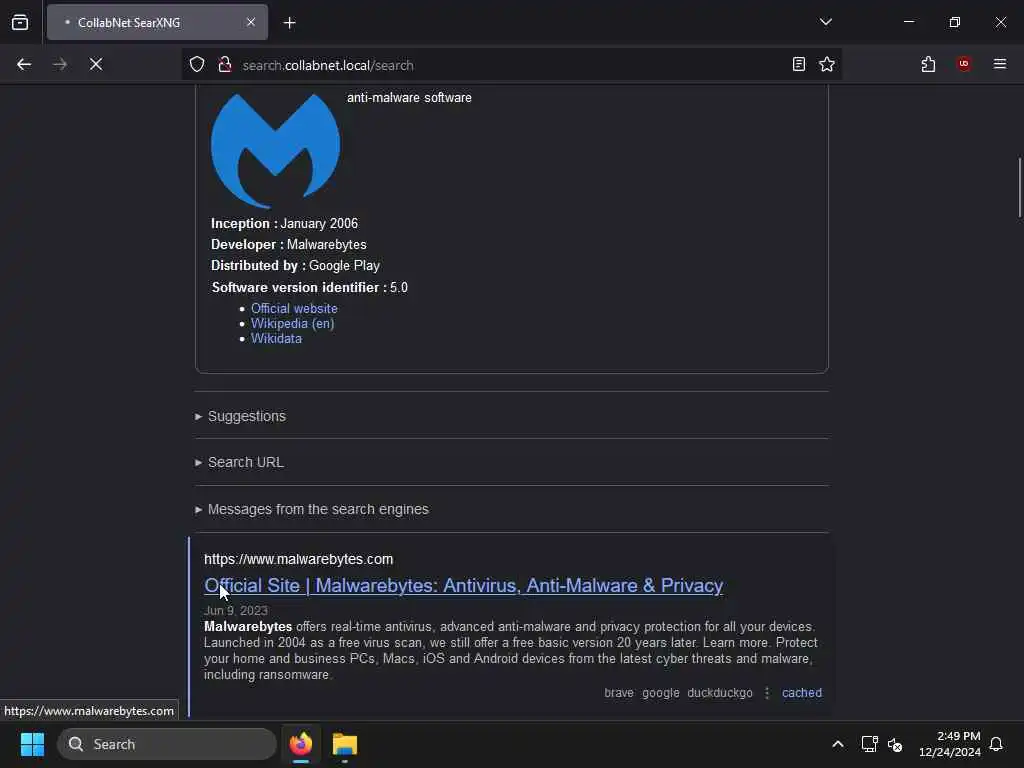Click the three-dot result options icon
This screenshot has height=768, width=1024.
coord(767,693)
